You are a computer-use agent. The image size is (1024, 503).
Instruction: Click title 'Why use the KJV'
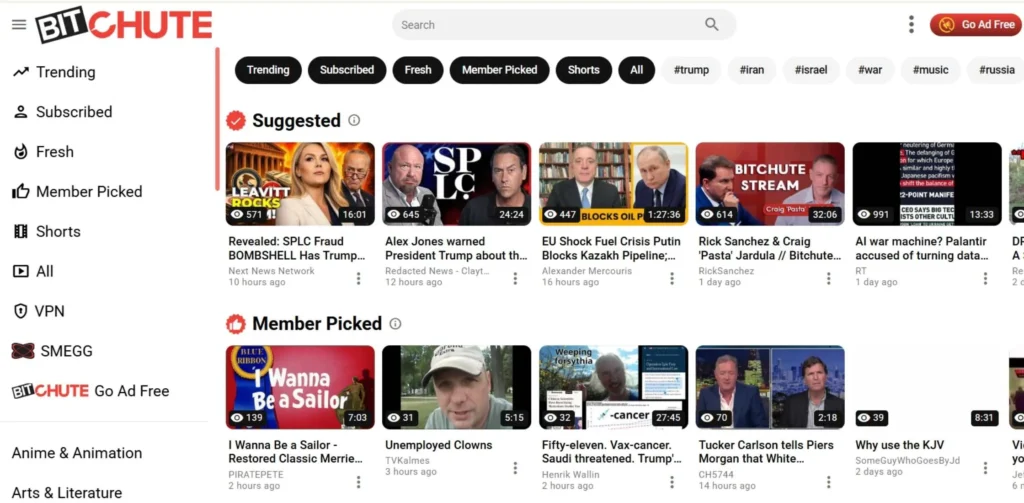(899, 445)
